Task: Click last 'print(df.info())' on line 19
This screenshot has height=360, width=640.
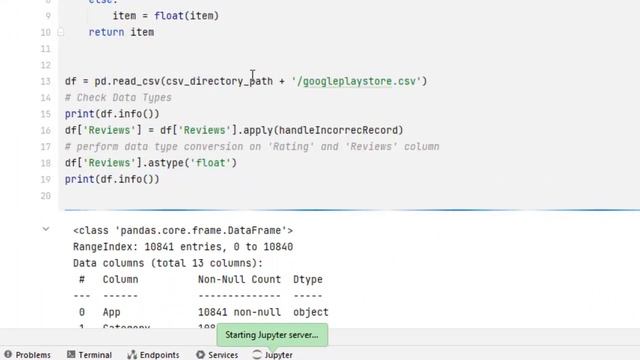Action: [x=112, y=179]
